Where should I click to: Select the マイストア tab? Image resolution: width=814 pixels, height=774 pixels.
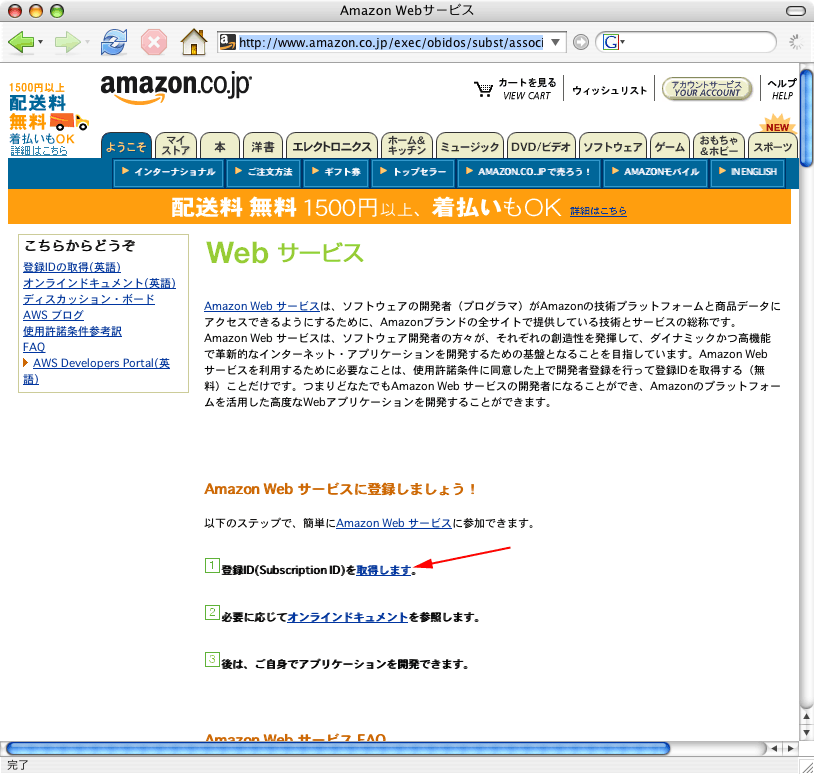(x=176, y=146)
